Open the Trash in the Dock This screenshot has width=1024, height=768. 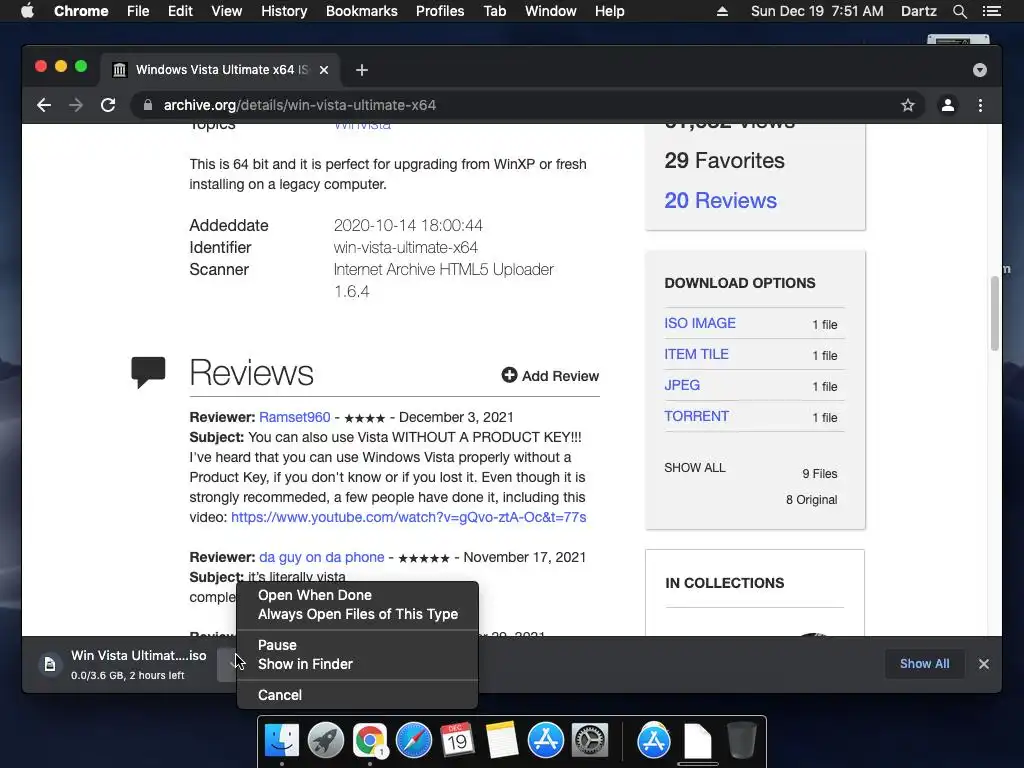[742, 741]
